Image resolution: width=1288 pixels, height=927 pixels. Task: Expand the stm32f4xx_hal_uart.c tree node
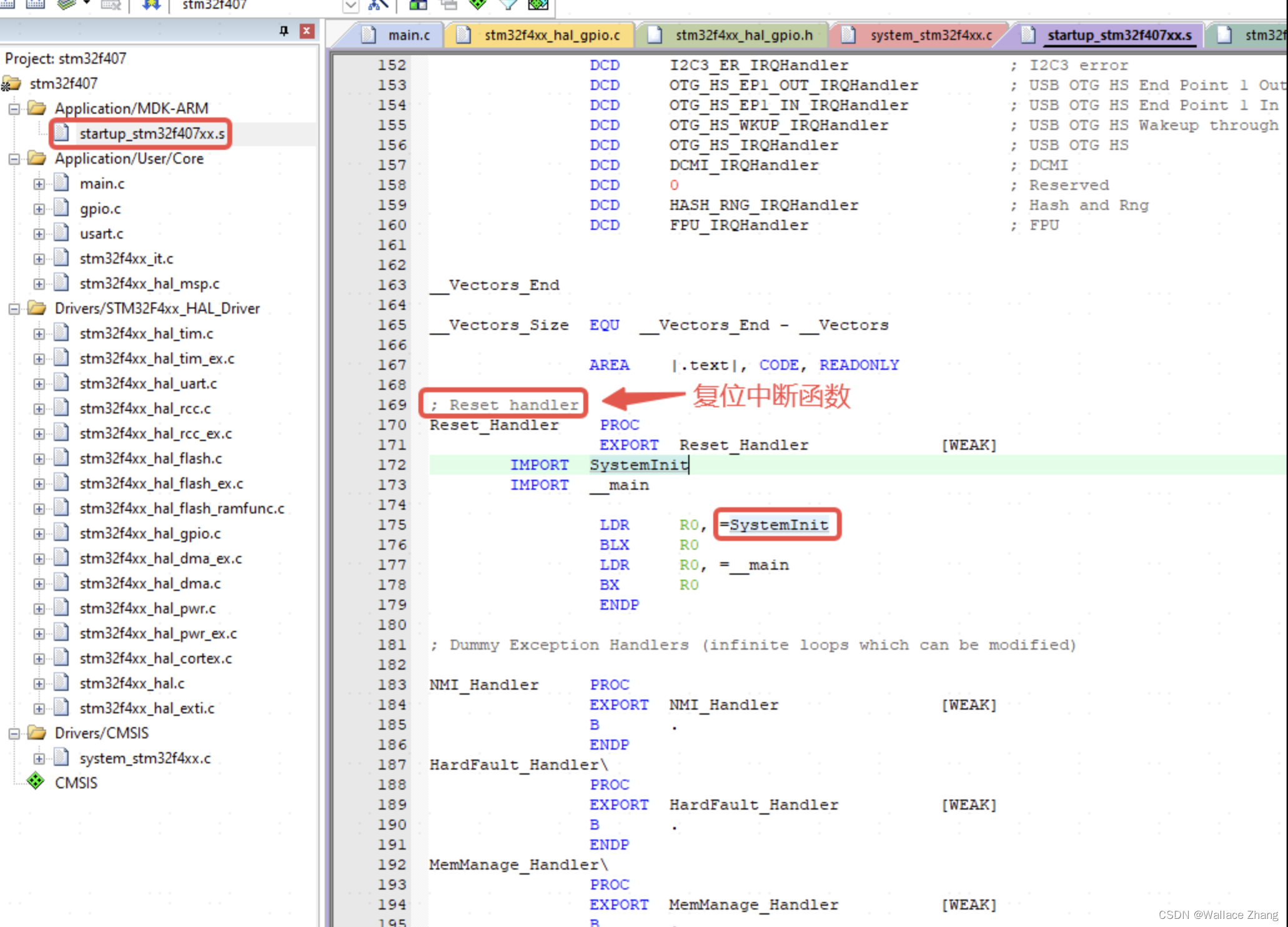coord(39,383)
